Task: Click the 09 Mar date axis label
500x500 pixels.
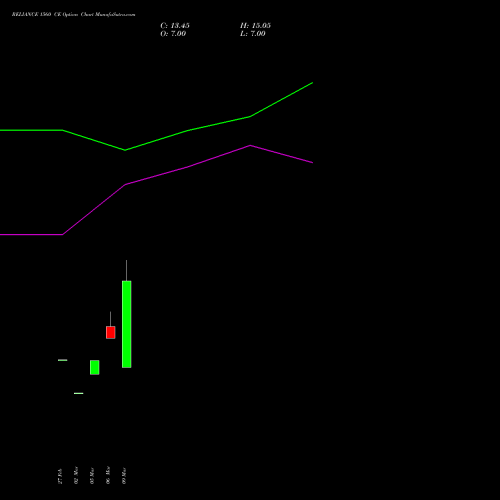Action: (124, 476)
